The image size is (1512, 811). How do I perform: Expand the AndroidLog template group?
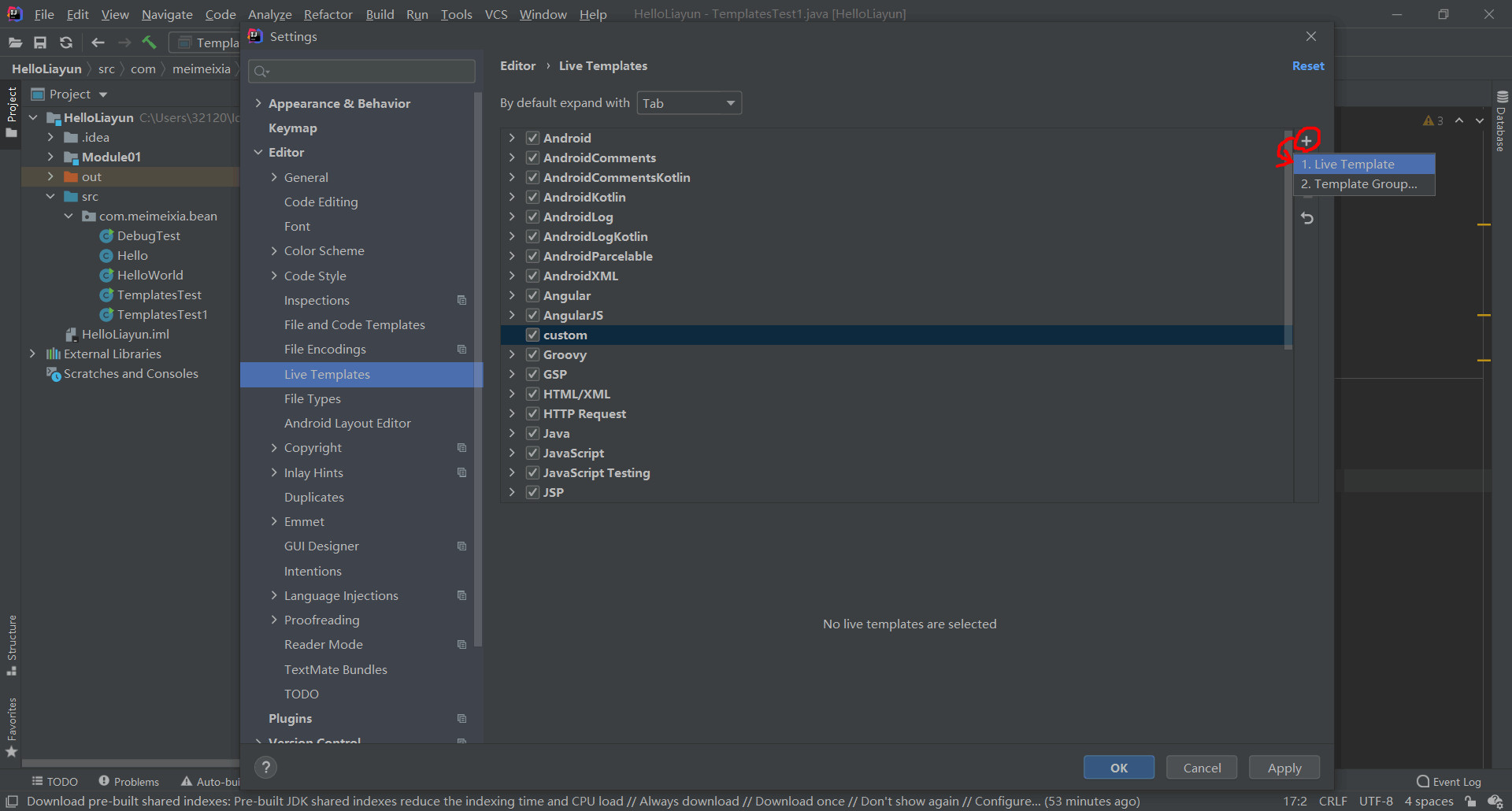tap(512, 217)
